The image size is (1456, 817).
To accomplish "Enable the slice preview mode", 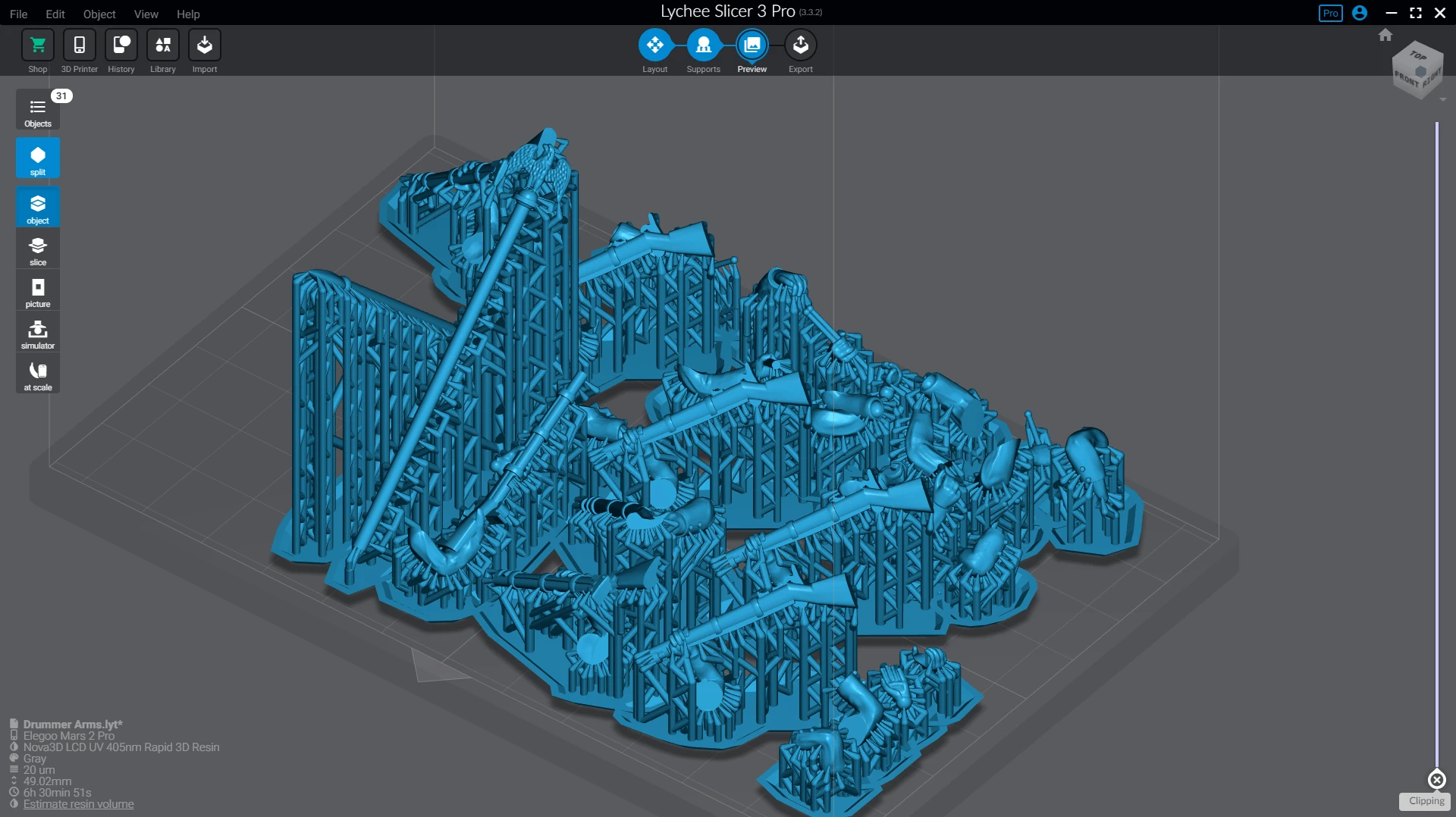I will [37, 250].
